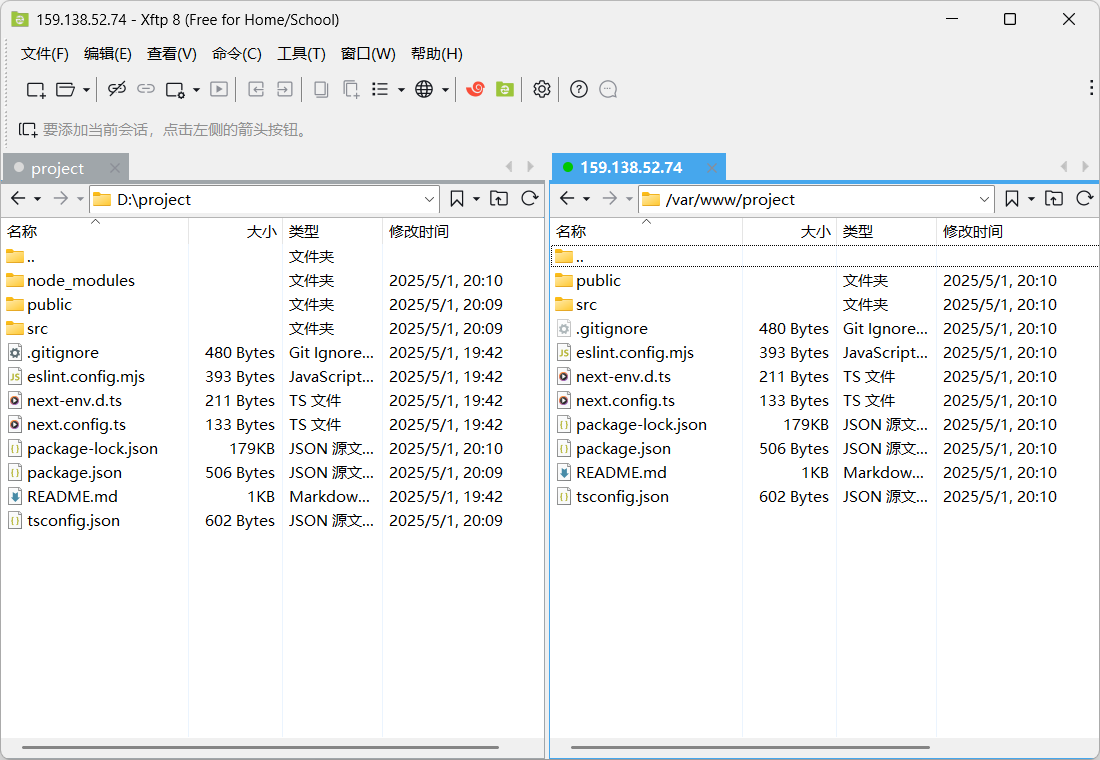Refresh the remote pane
The height and width of the screenshot is (760, 1100).
click(x=1085, y=199)
